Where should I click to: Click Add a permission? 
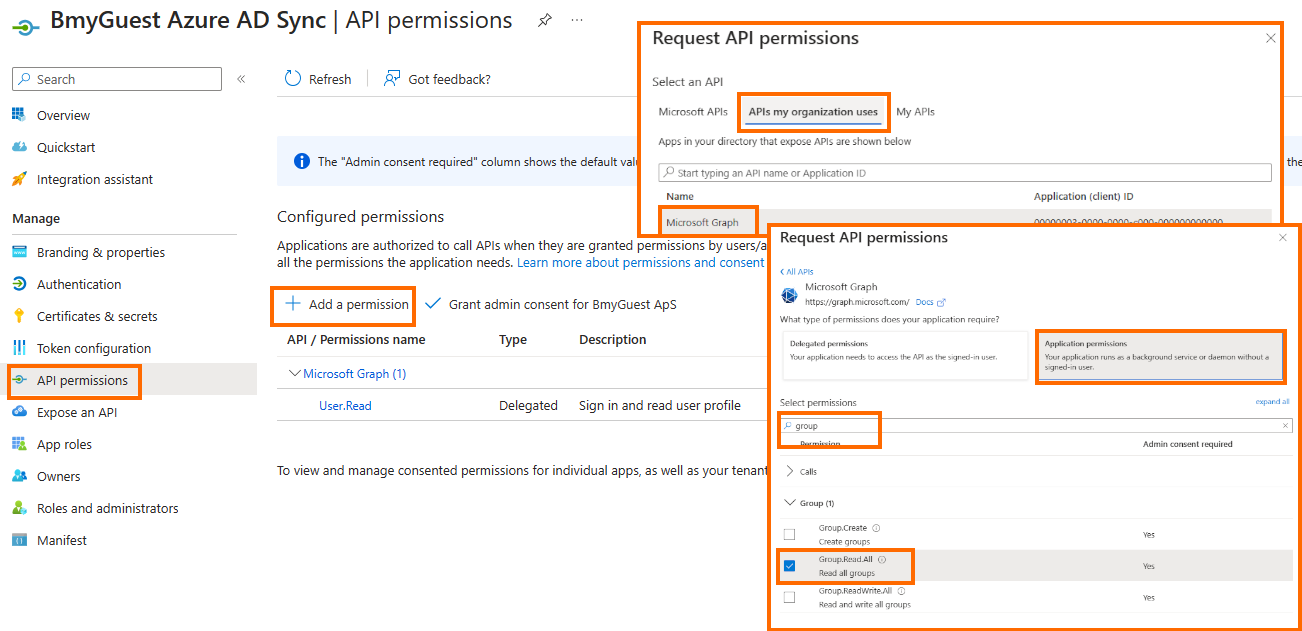[x=347, y=304]
